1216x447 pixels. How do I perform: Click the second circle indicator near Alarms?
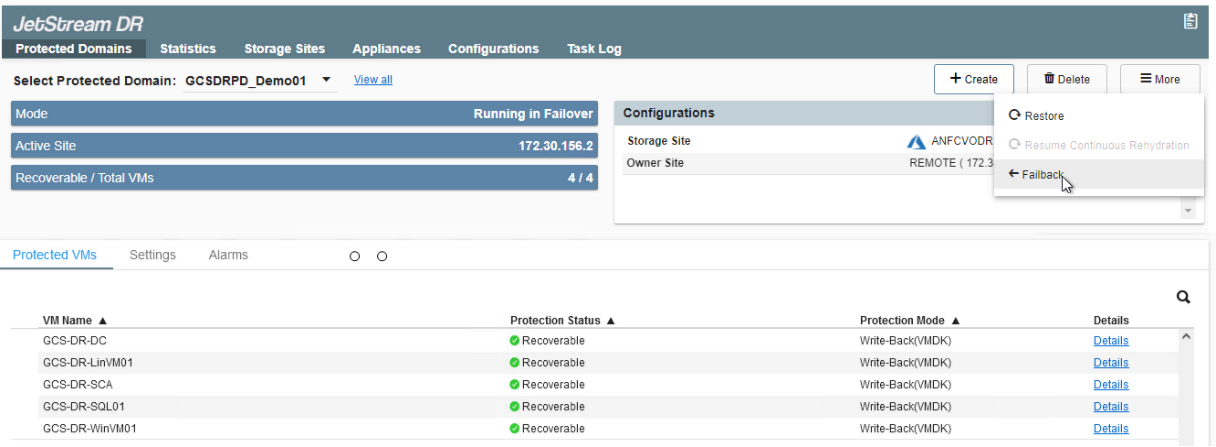[382, 257]
